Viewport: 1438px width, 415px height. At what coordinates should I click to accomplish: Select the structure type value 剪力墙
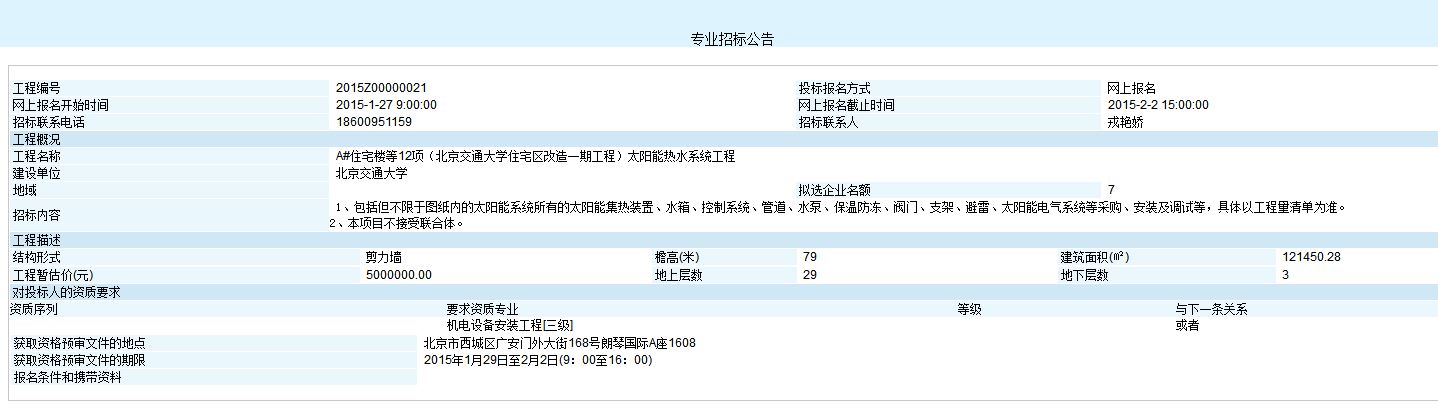pos(384,257)
